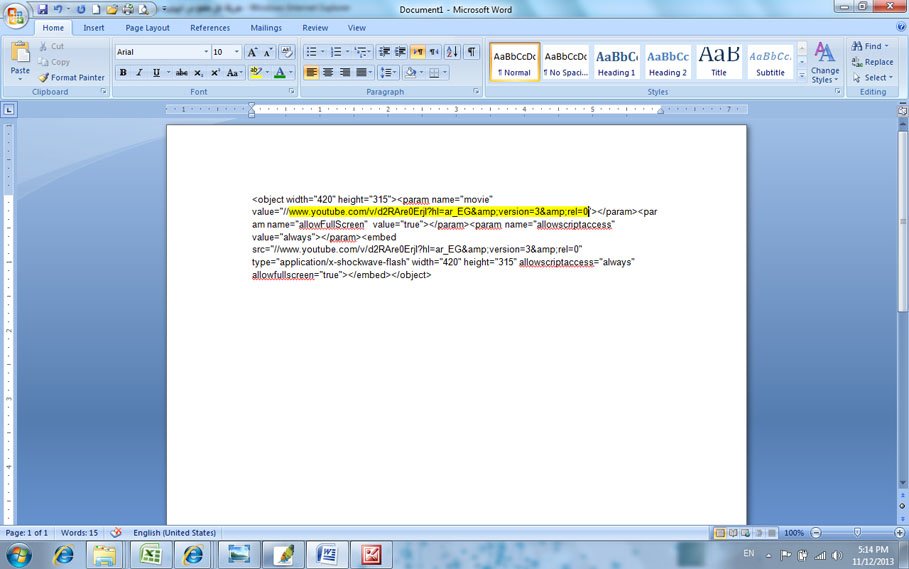Set right-to-left text direction

click(434, 52)
